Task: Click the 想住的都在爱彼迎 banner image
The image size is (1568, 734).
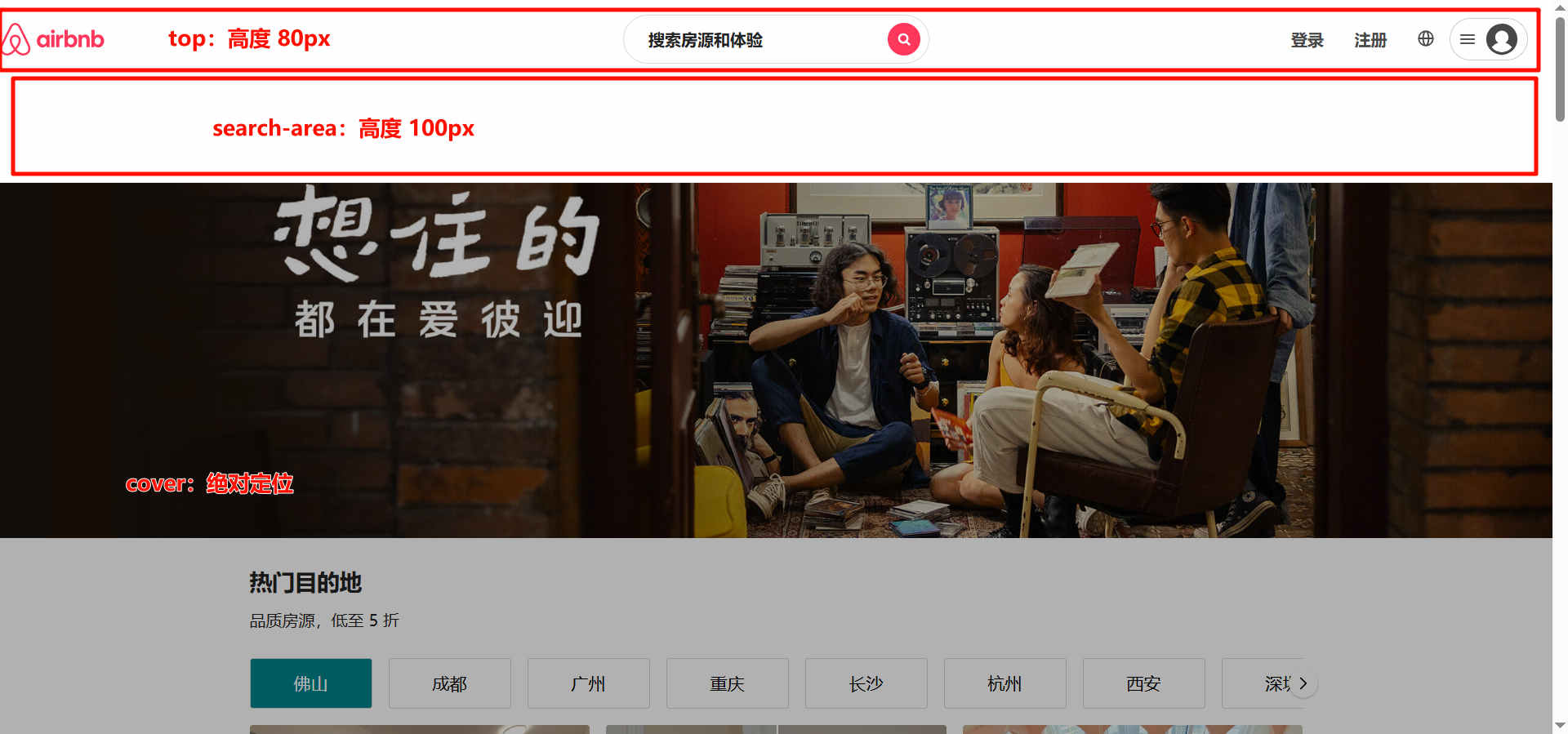Action: pyautogui.click(x=776, y=359)
